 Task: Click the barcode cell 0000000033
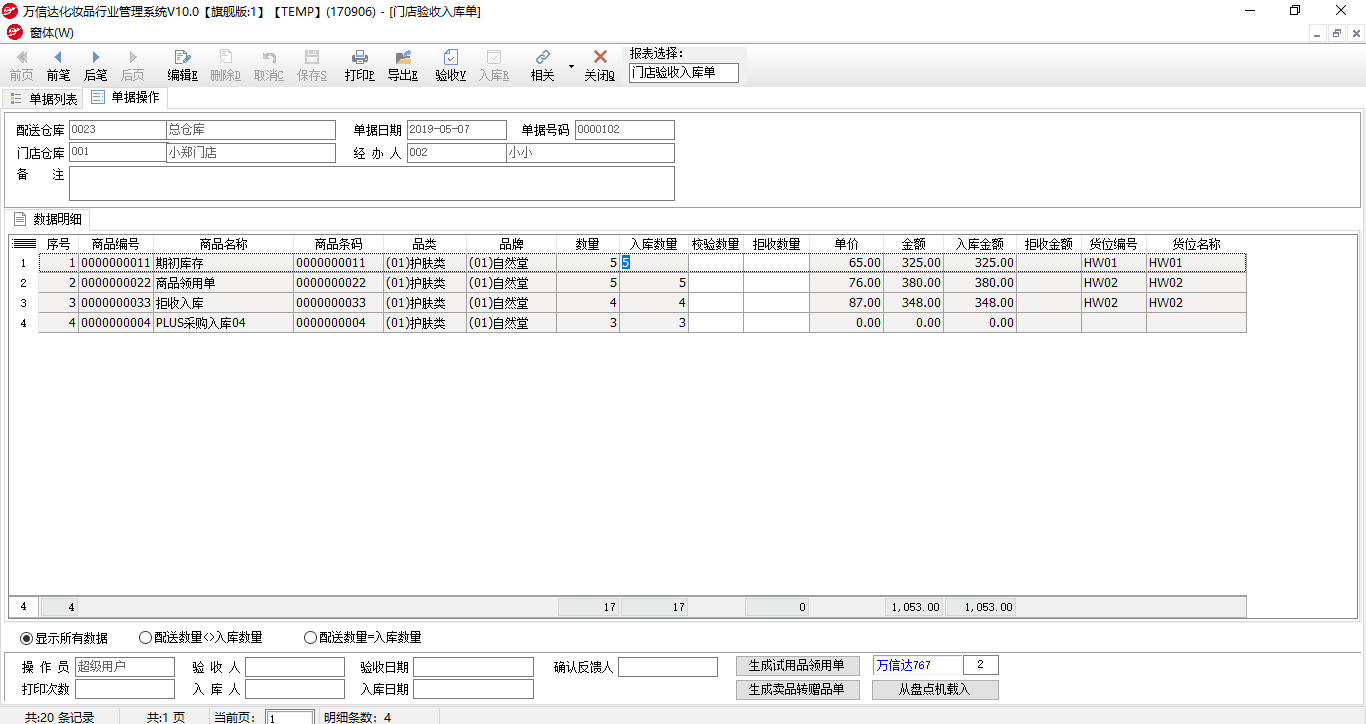[x=338, y=303]
